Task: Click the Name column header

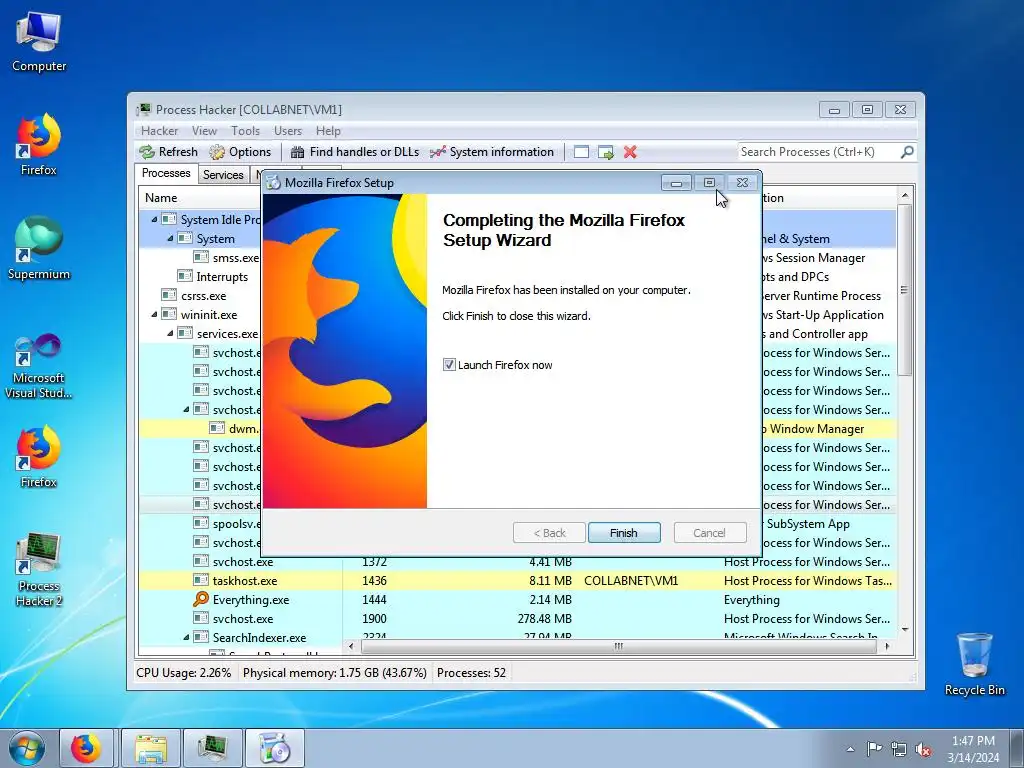Action: pos(200,198)
